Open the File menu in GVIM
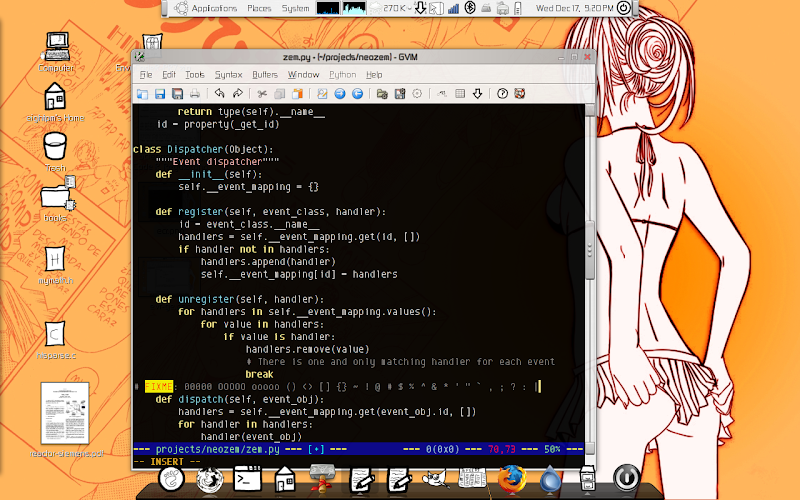 coord(146,75)
